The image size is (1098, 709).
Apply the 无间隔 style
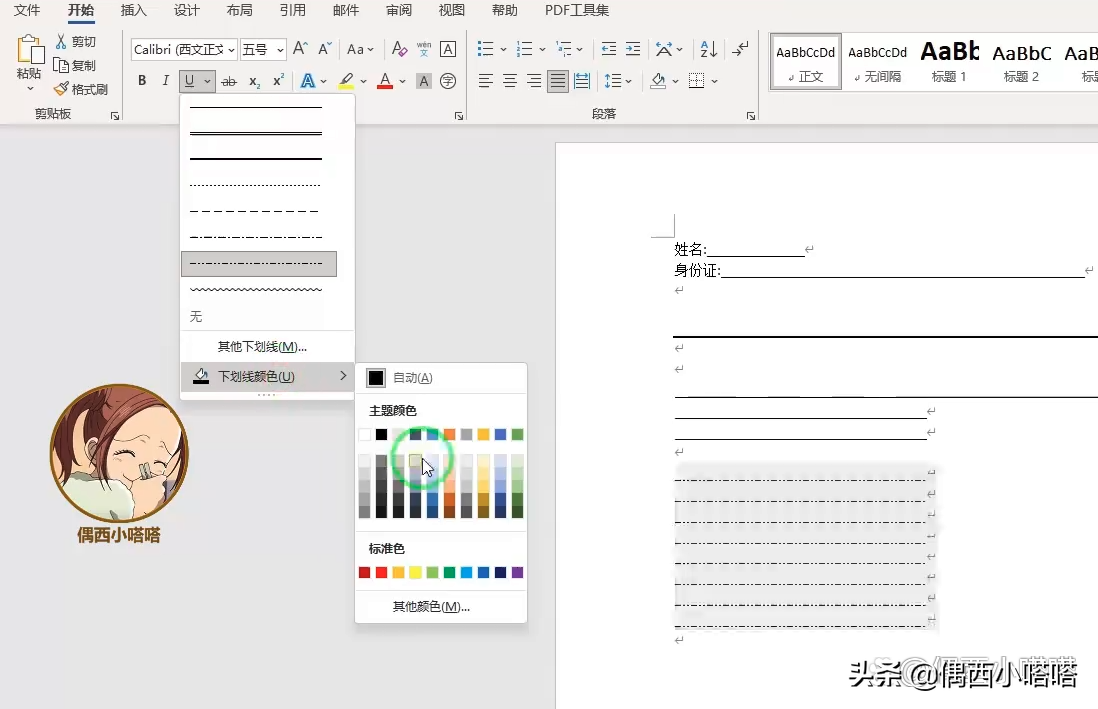pos(877,61)
